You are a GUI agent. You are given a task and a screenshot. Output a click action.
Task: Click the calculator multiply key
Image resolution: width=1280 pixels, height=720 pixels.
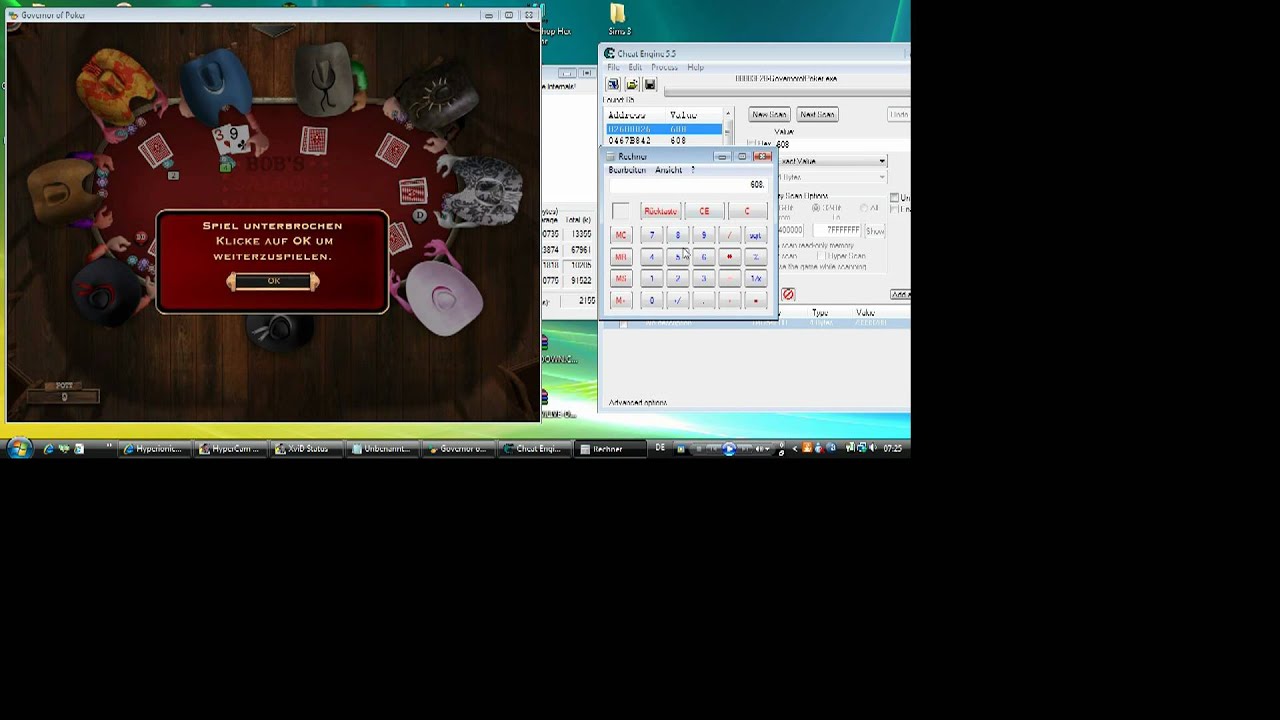click(x=729, y=257)
